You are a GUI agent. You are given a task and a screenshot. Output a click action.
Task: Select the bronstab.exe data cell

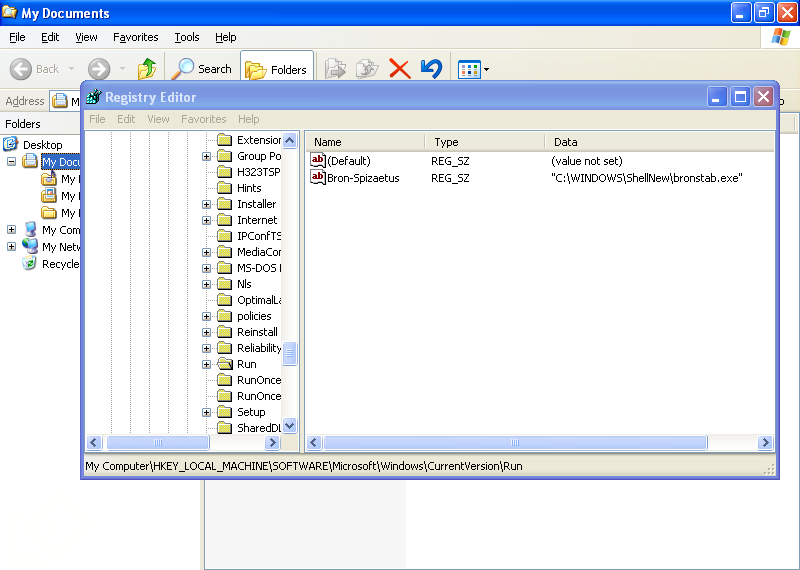tap(646, 178)
